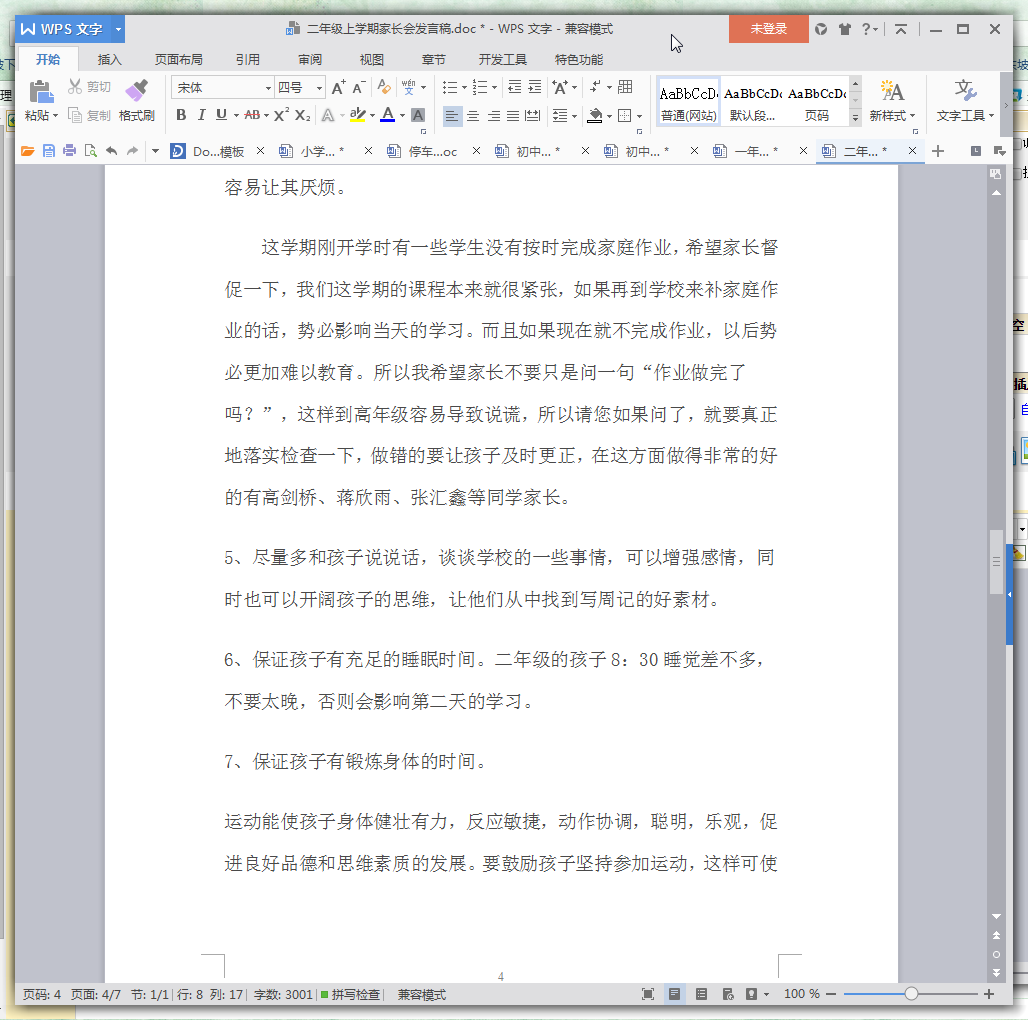
Task: Open the 页面布局 ribbon tab
Action: pos(178,60)
